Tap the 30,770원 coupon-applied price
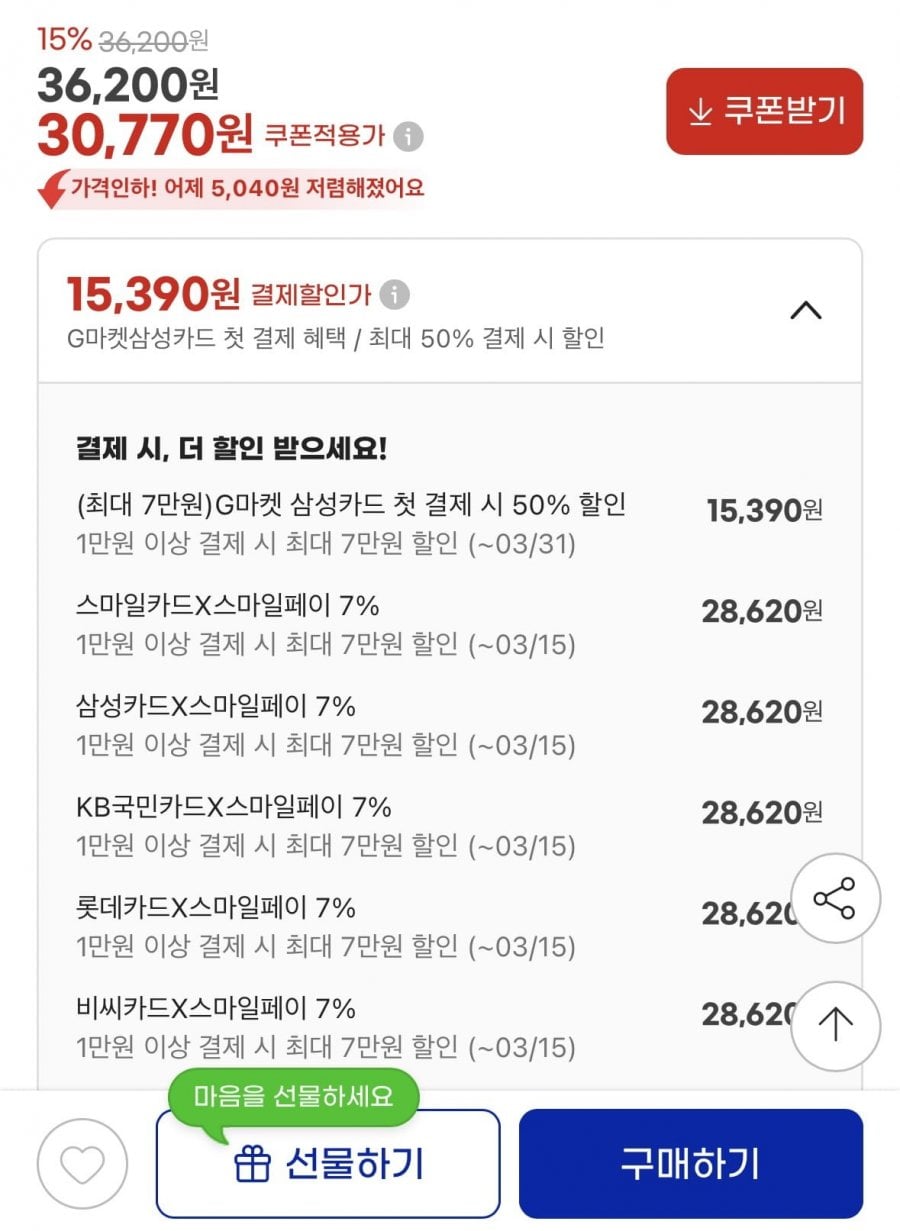Screen dimensions: 900x1231 (145, 135)
